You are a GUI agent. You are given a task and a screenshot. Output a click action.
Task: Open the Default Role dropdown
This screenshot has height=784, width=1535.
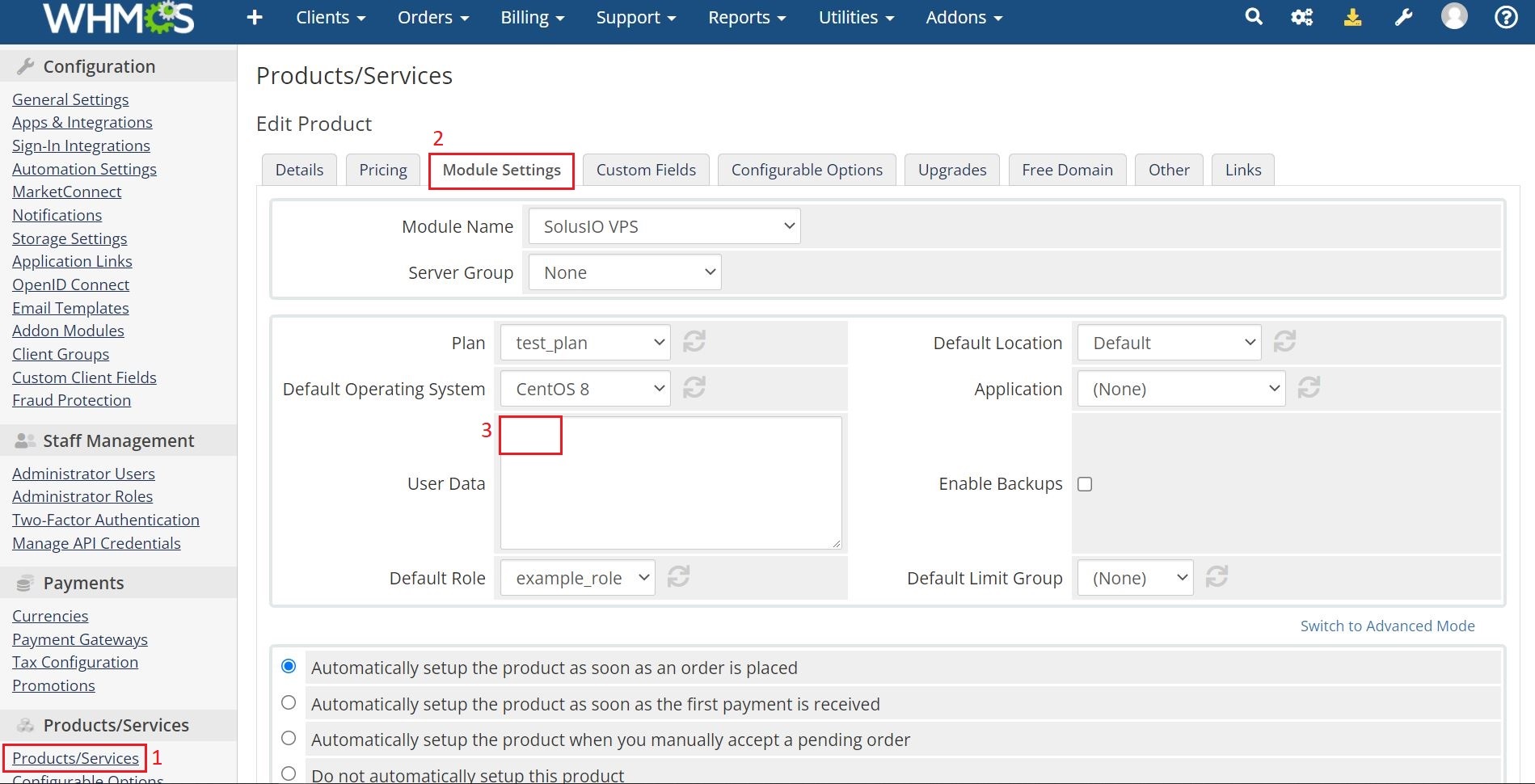pos(577,578)
